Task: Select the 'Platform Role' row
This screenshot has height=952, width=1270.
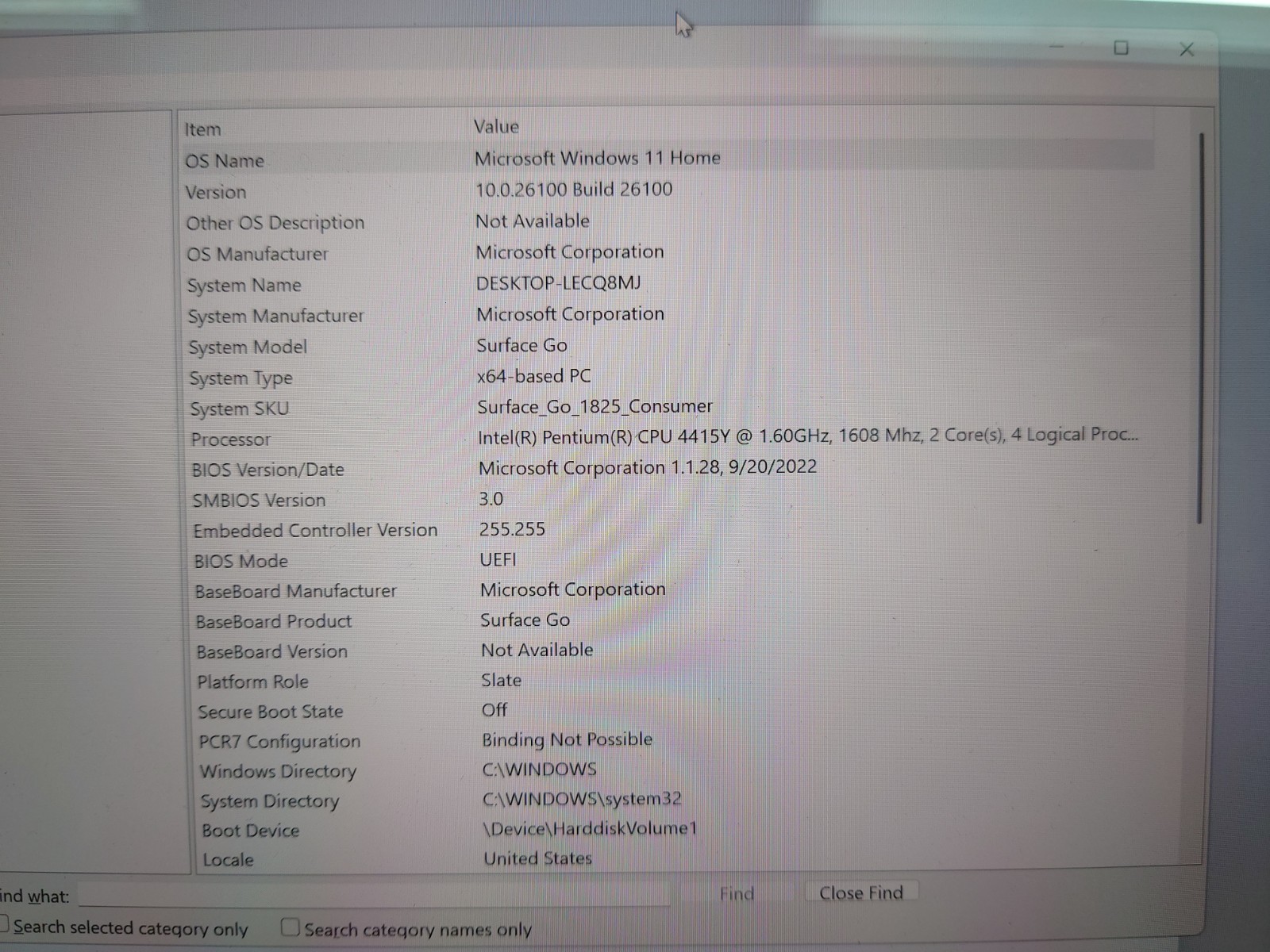Action: (x=668, y=681)
